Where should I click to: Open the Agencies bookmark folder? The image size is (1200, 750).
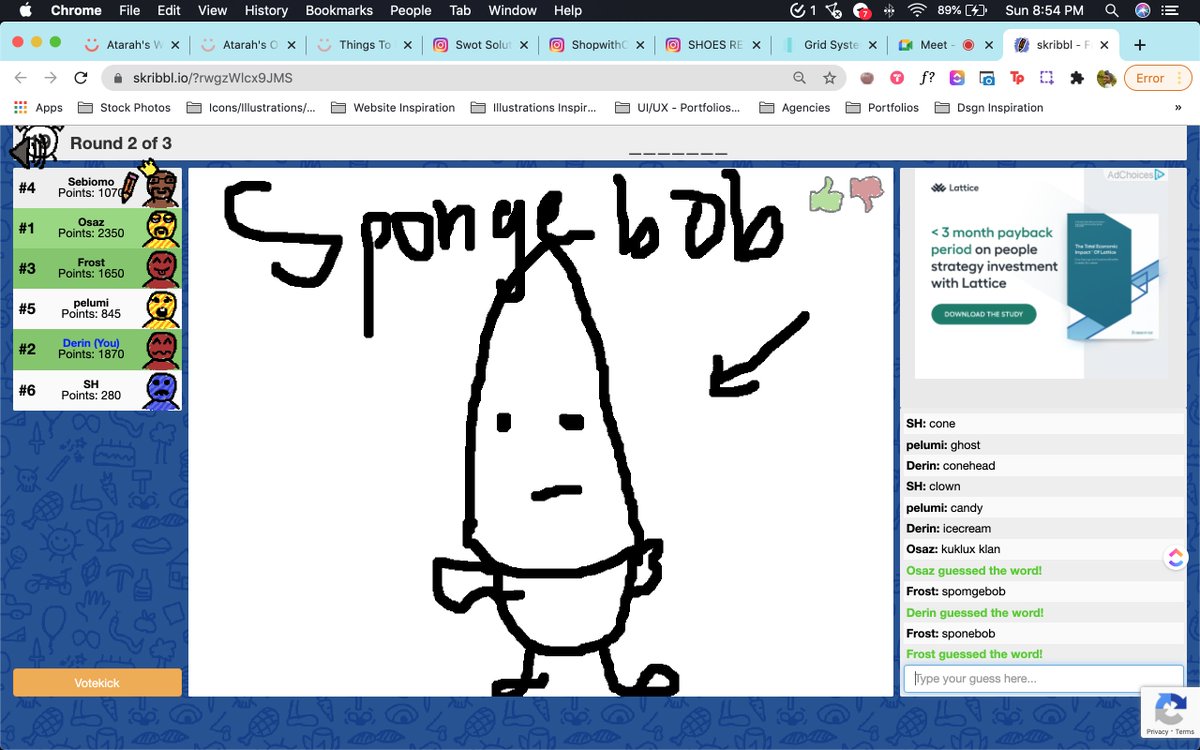coord(795,108)
